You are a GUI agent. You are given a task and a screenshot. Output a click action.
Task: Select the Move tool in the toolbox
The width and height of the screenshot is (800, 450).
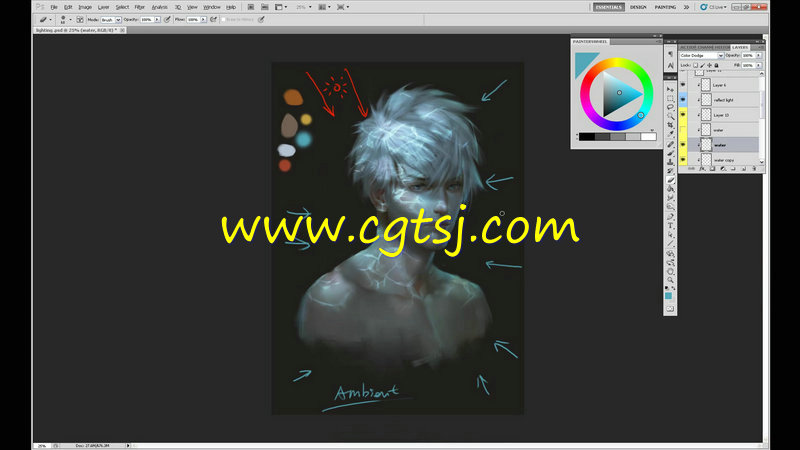[670, 89]
